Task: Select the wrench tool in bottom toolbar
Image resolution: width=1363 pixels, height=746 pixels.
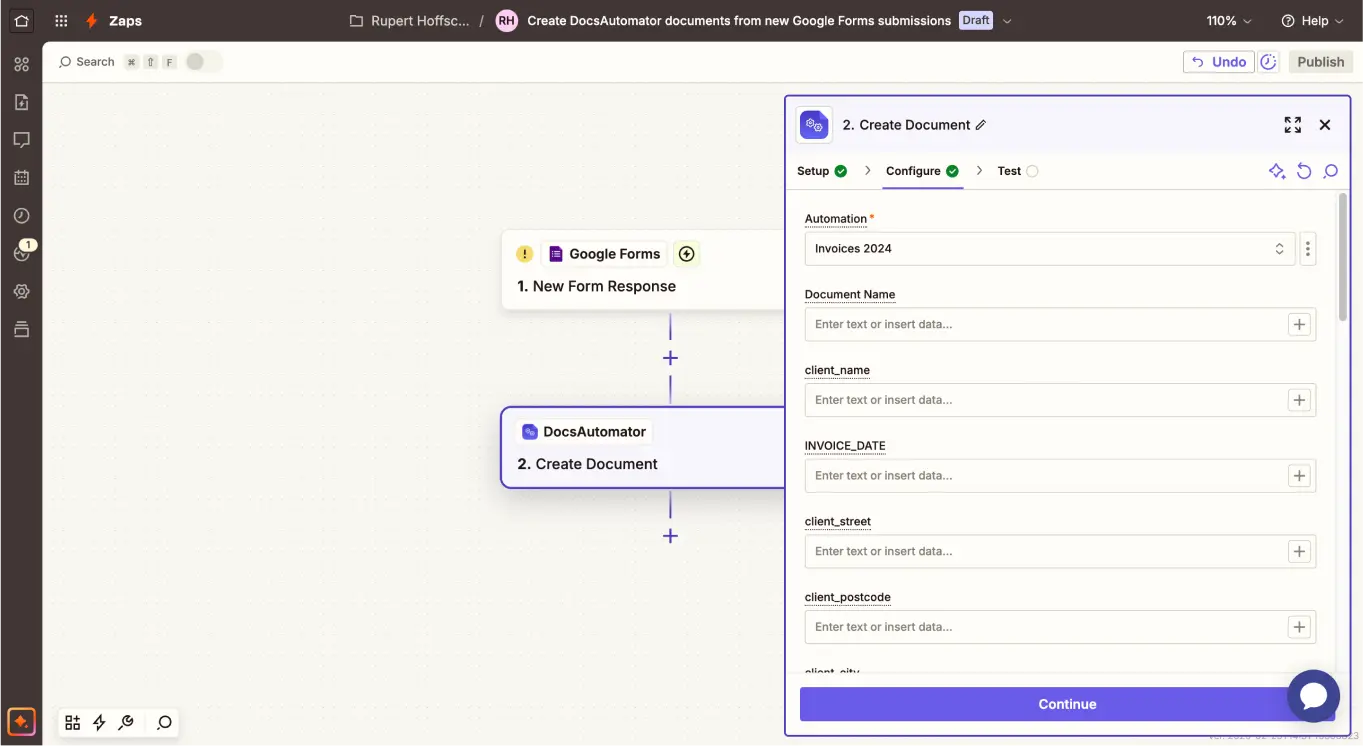Action: [x=125, y=721]
